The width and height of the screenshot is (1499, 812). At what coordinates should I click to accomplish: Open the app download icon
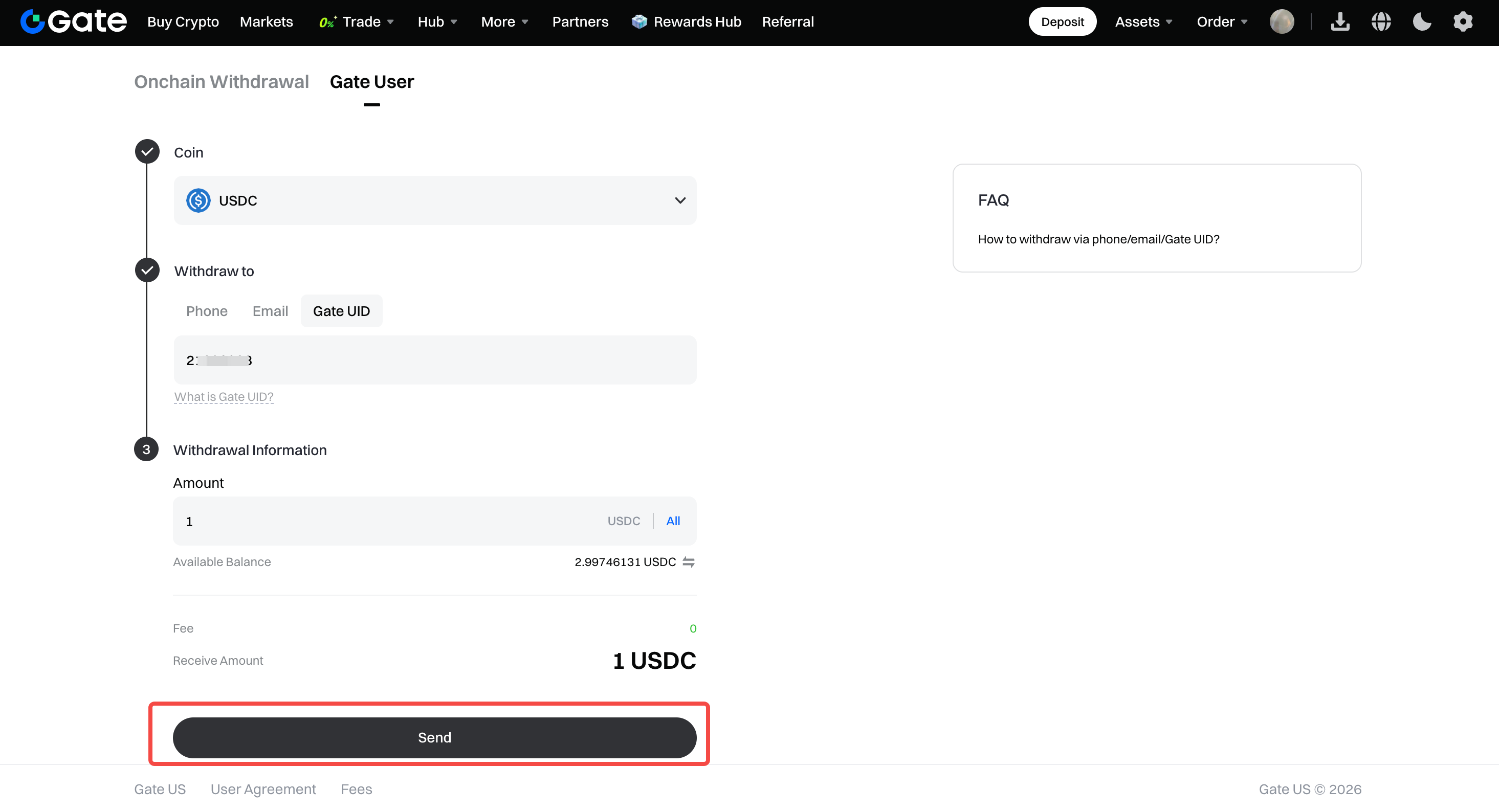coord(1340,21)
